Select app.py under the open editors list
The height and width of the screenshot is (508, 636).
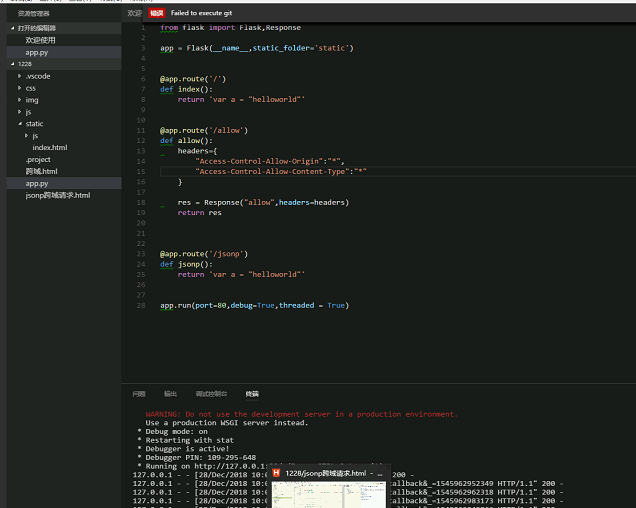[37, 52]
